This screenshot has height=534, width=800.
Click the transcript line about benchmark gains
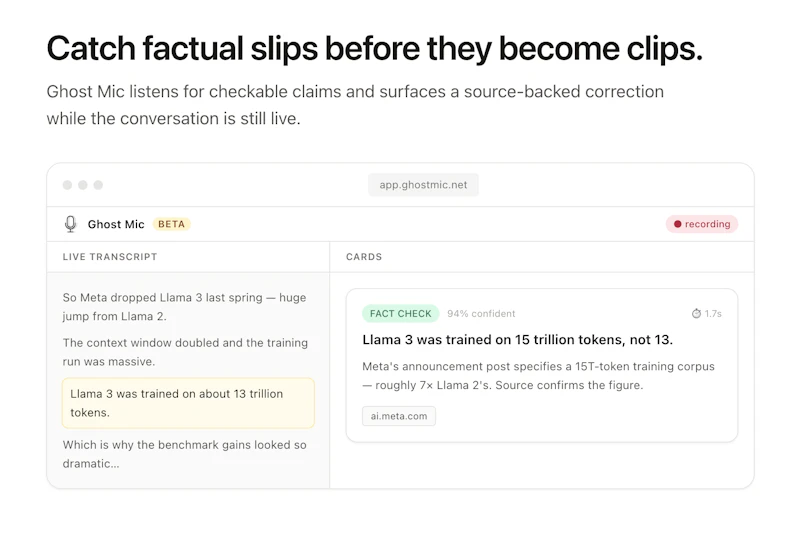click(184, 454)
